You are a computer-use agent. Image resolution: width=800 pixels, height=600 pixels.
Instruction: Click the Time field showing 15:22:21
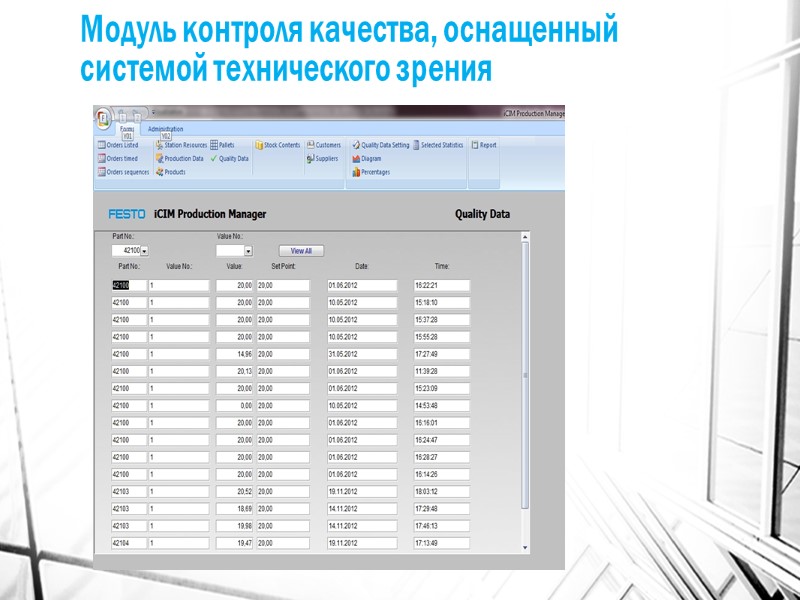point(441,286)
